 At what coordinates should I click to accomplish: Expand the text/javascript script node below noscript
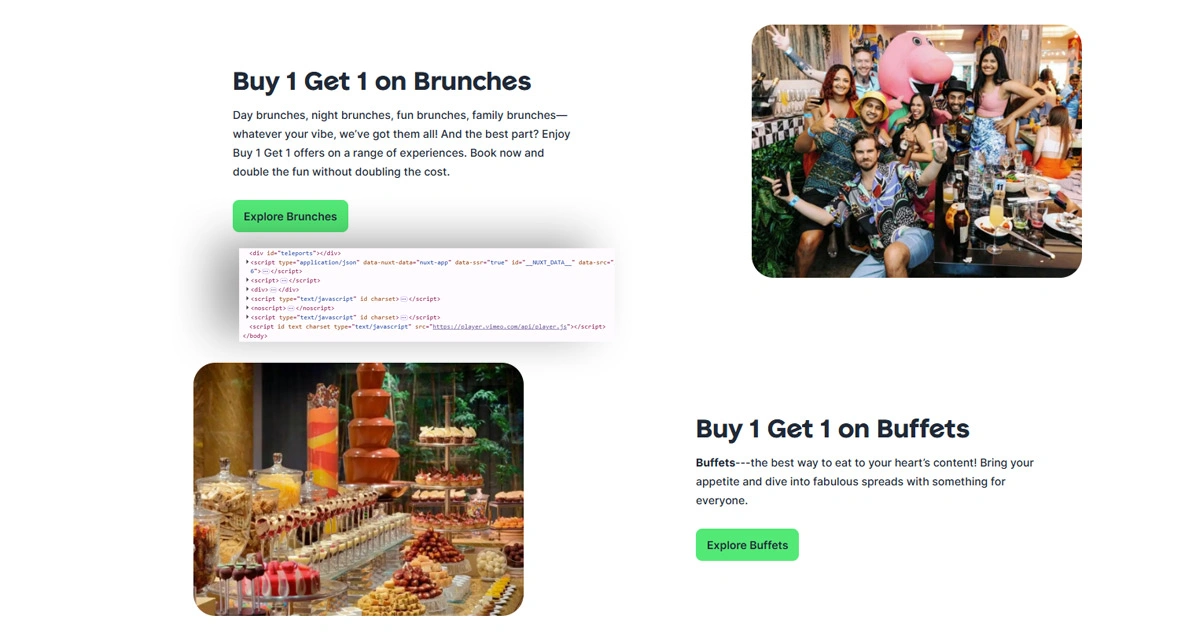click(x=247, y=317)
